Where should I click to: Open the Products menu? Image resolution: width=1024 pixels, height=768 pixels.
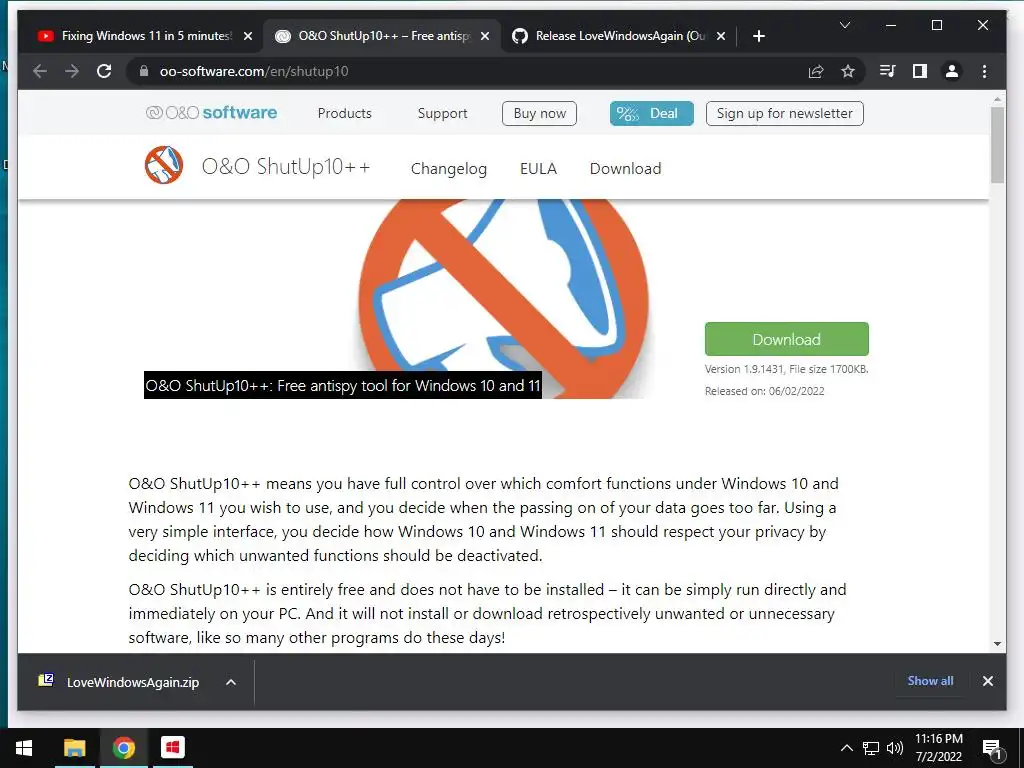click(x=344, y=114)
